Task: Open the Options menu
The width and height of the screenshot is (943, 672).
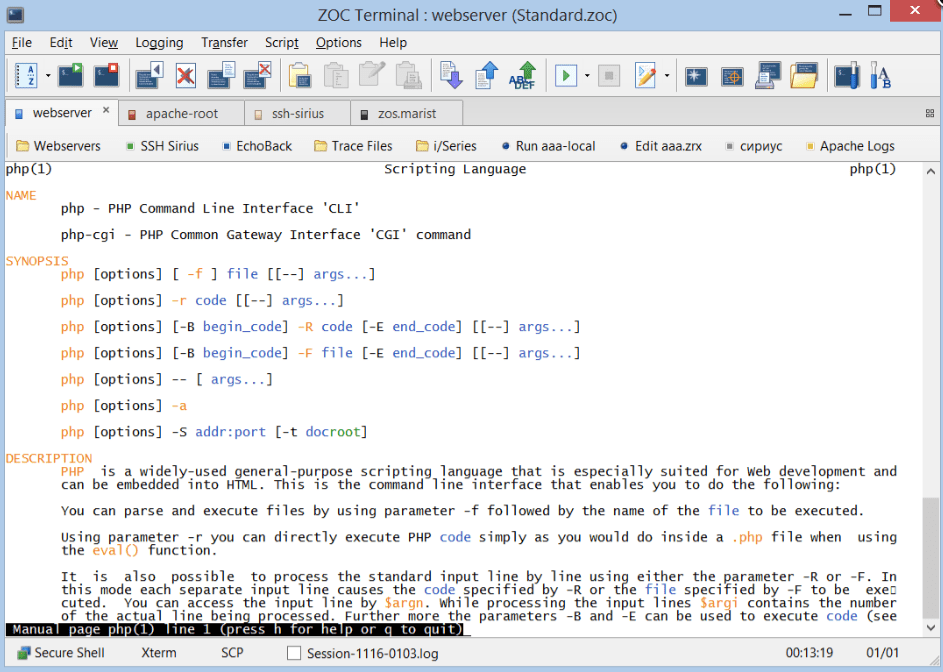Action: (x=339, y=43)
